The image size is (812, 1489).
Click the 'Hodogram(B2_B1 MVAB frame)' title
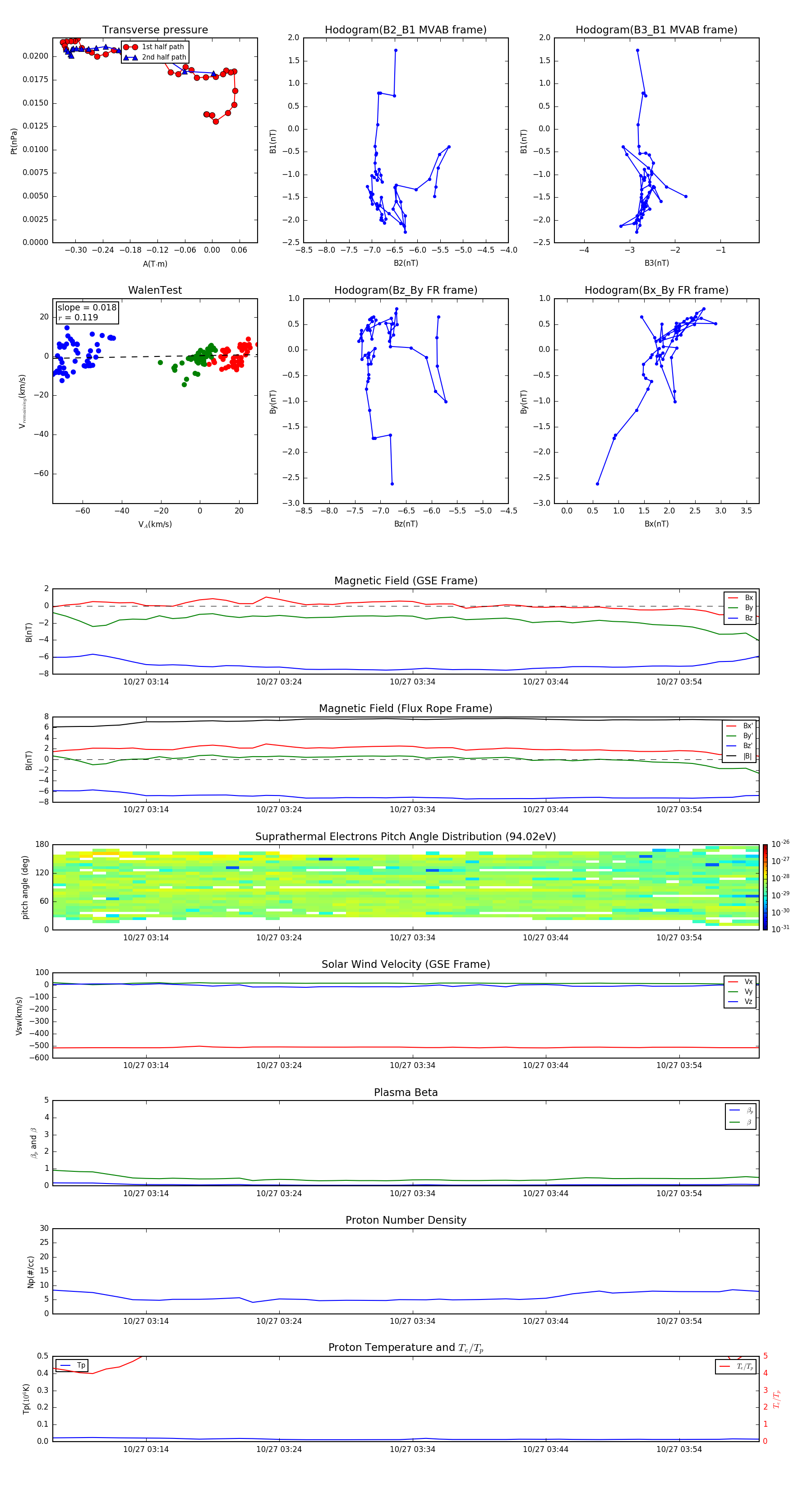click(x=406, y=29)
